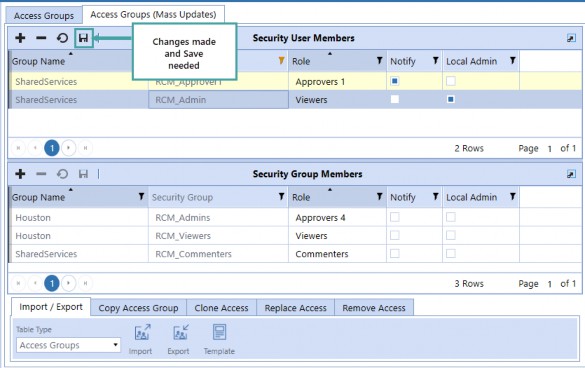
Task: Sort by Role in Security Group Members
Action: pyautogui.click(x=301, y=197)
